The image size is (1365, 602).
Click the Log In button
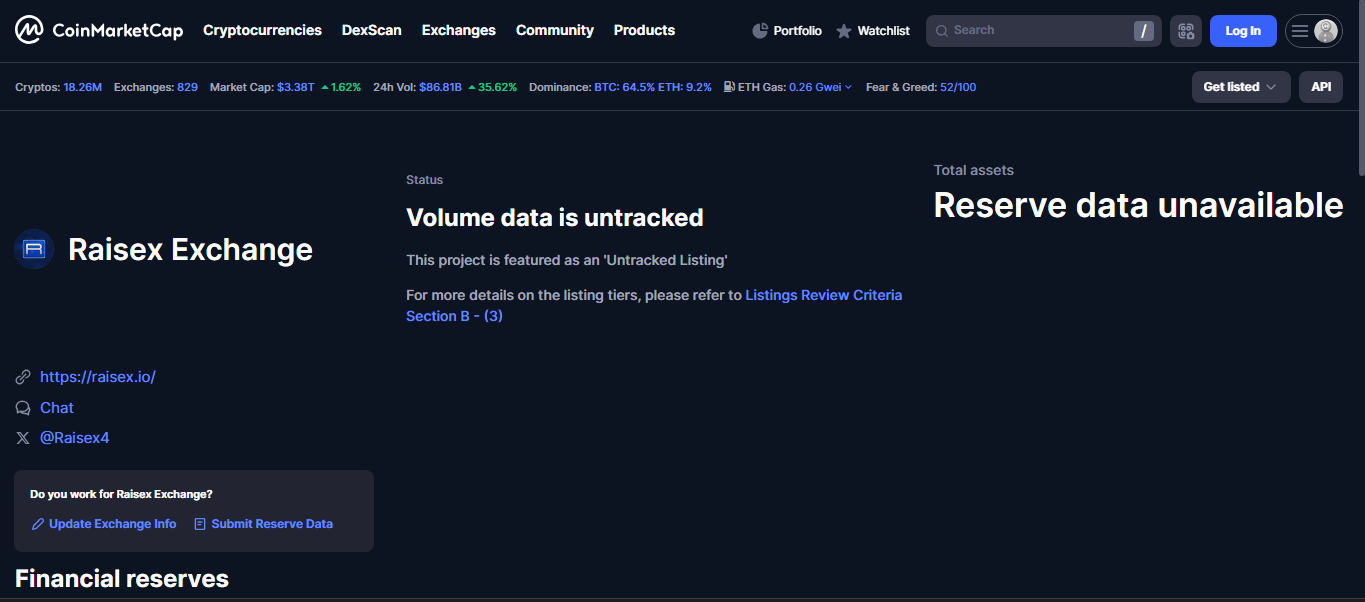[1243, 31]
